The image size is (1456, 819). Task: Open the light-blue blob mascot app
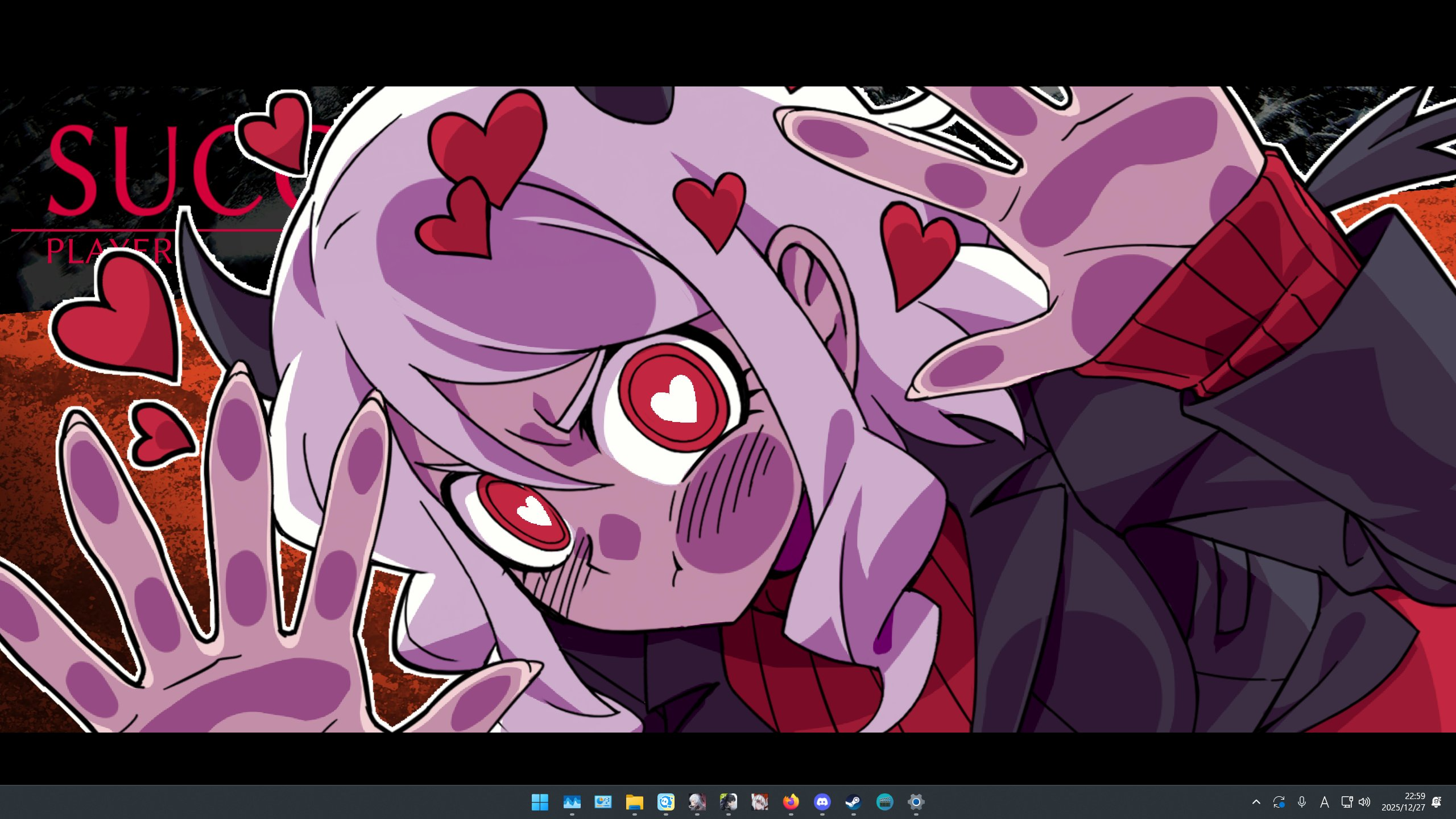pos(665,802)
